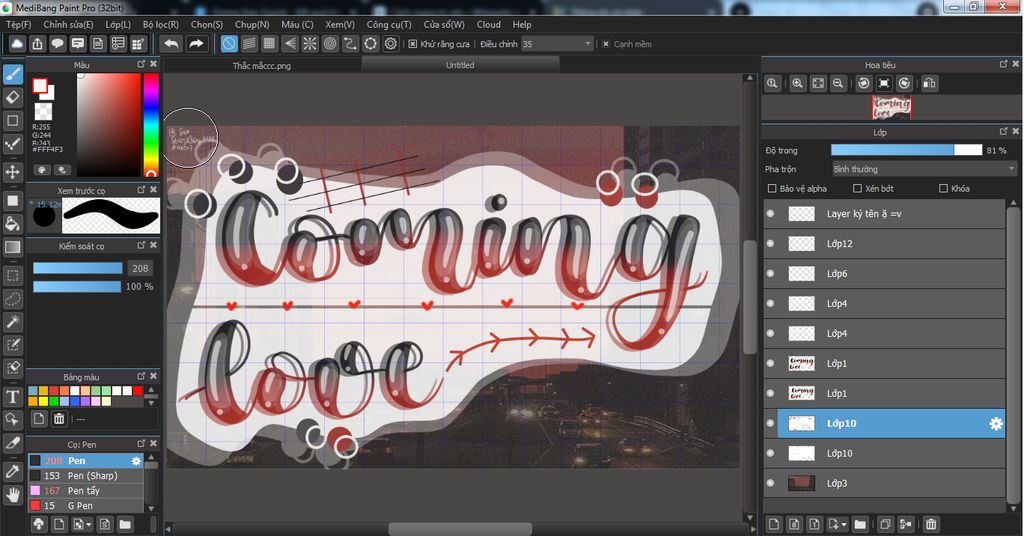Screen dimensions: 1024x536
Task: Select the Bucket fill tool
Action: (x=13, y=224)
